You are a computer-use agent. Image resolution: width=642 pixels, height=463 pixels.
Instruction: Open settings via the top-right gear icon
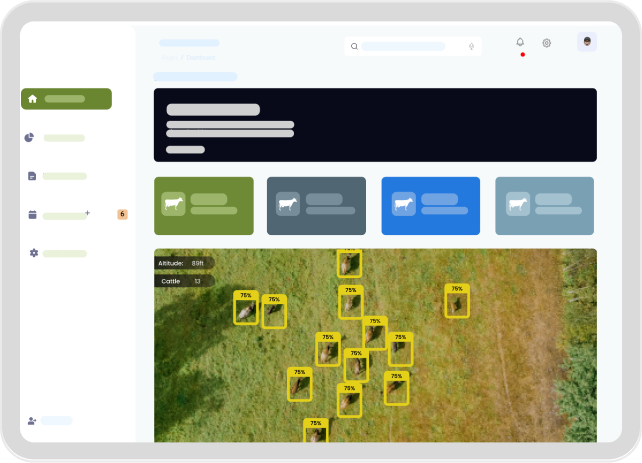click(x=547, y=43)
